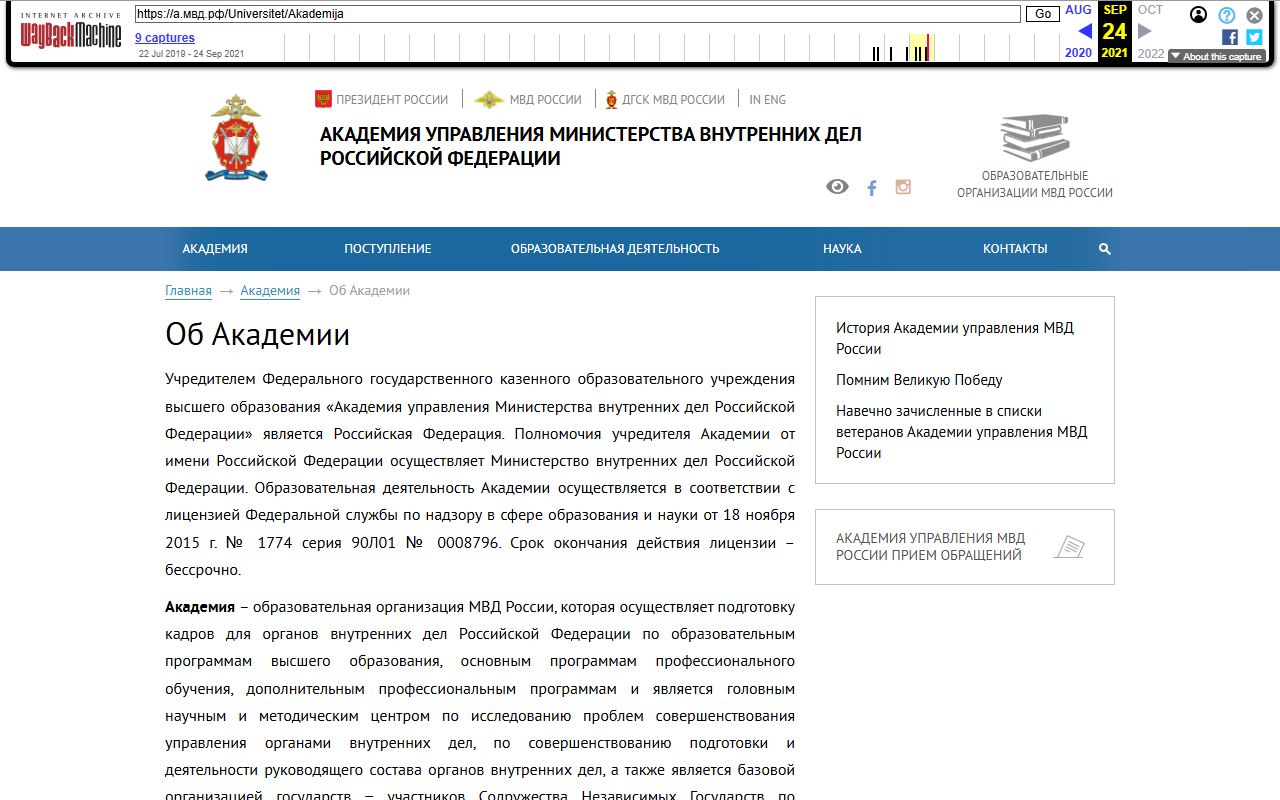Click the Wayback Machine logo
1280x800 pixels.
pos(71,33)
